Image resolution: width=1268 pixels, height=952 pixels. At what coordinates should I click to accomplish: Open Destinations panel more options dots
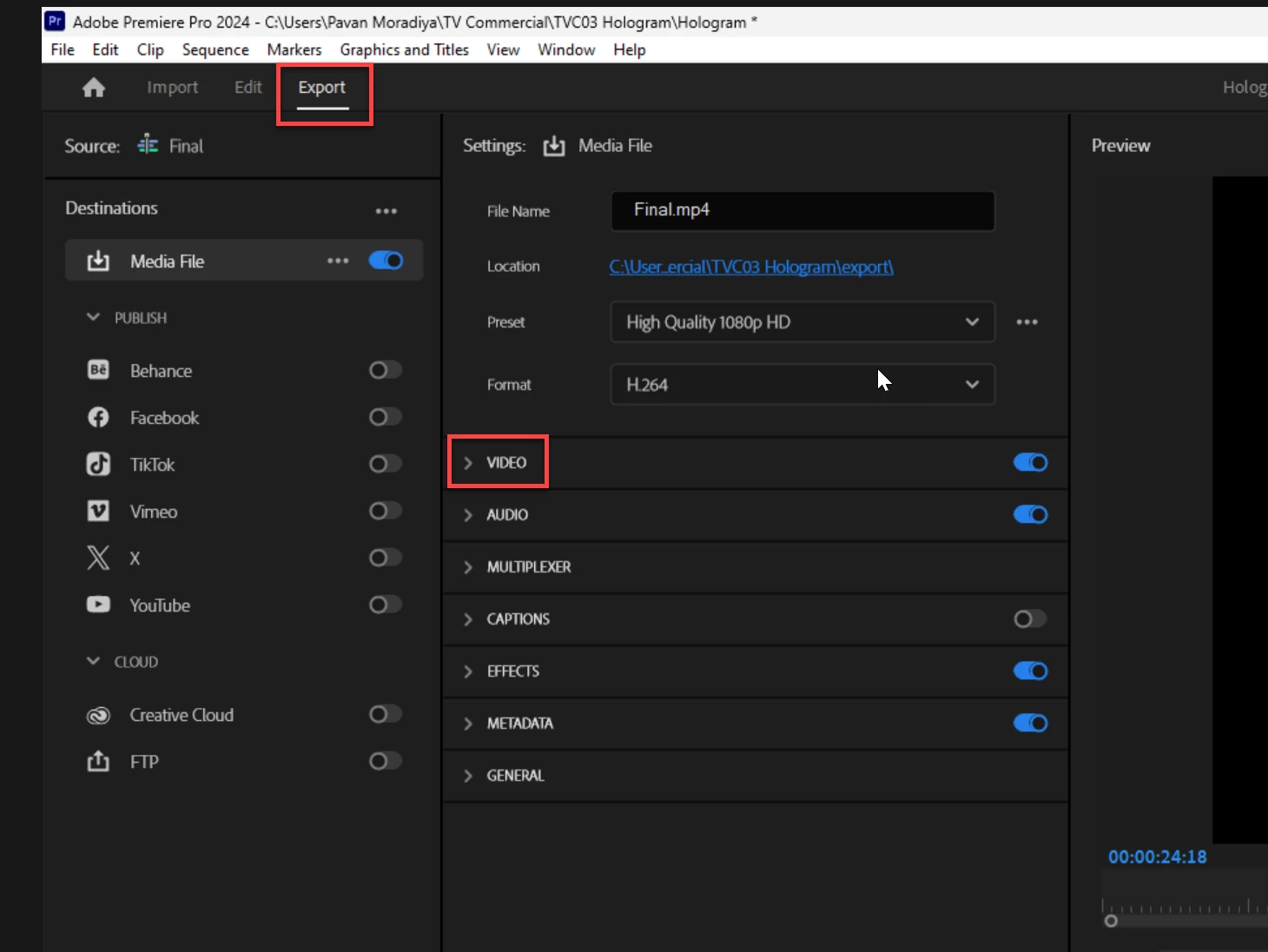(x=386, y=211)
